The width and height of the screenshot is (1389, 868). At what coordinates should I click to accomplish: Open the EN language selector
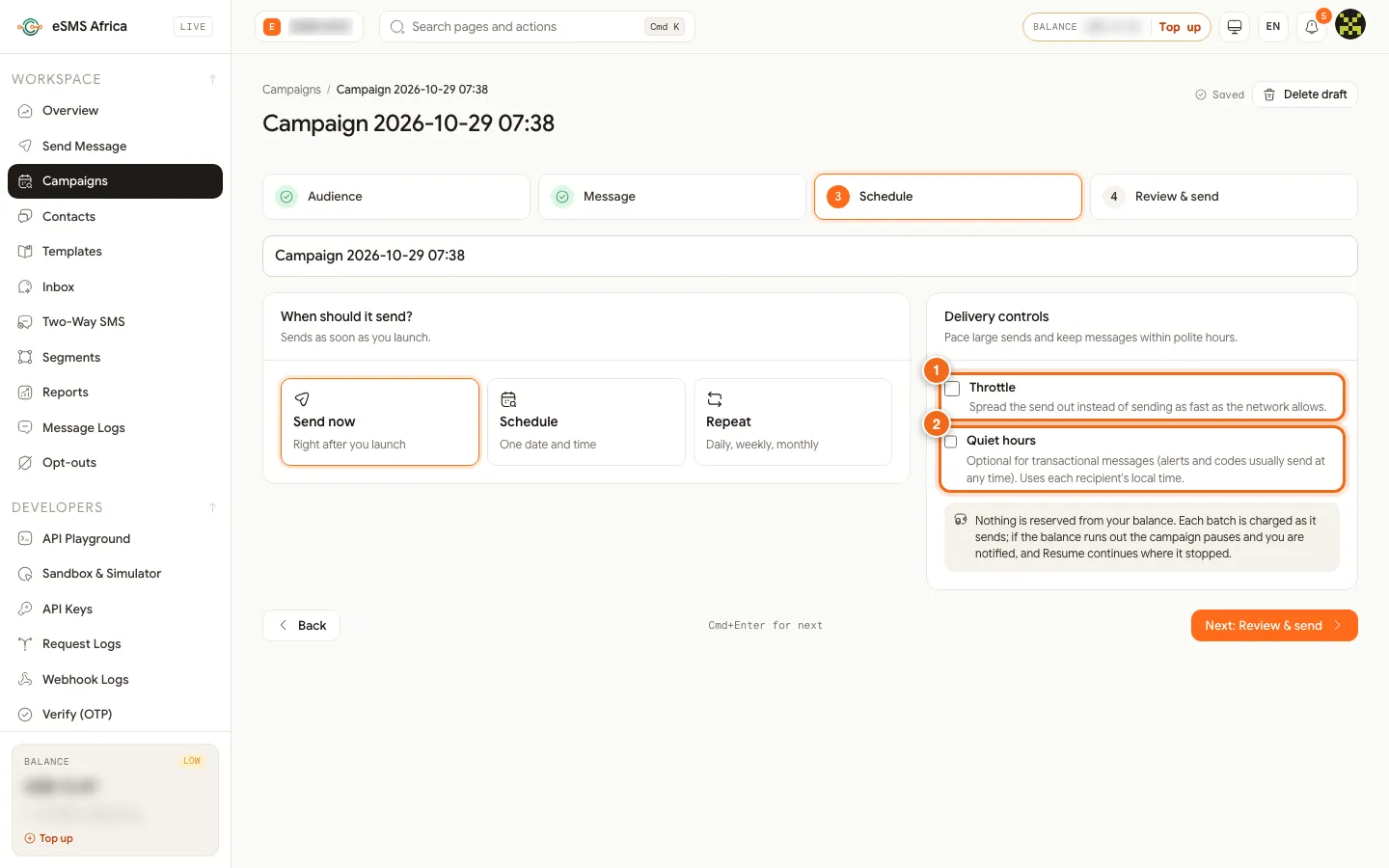tap(1273, 27)
